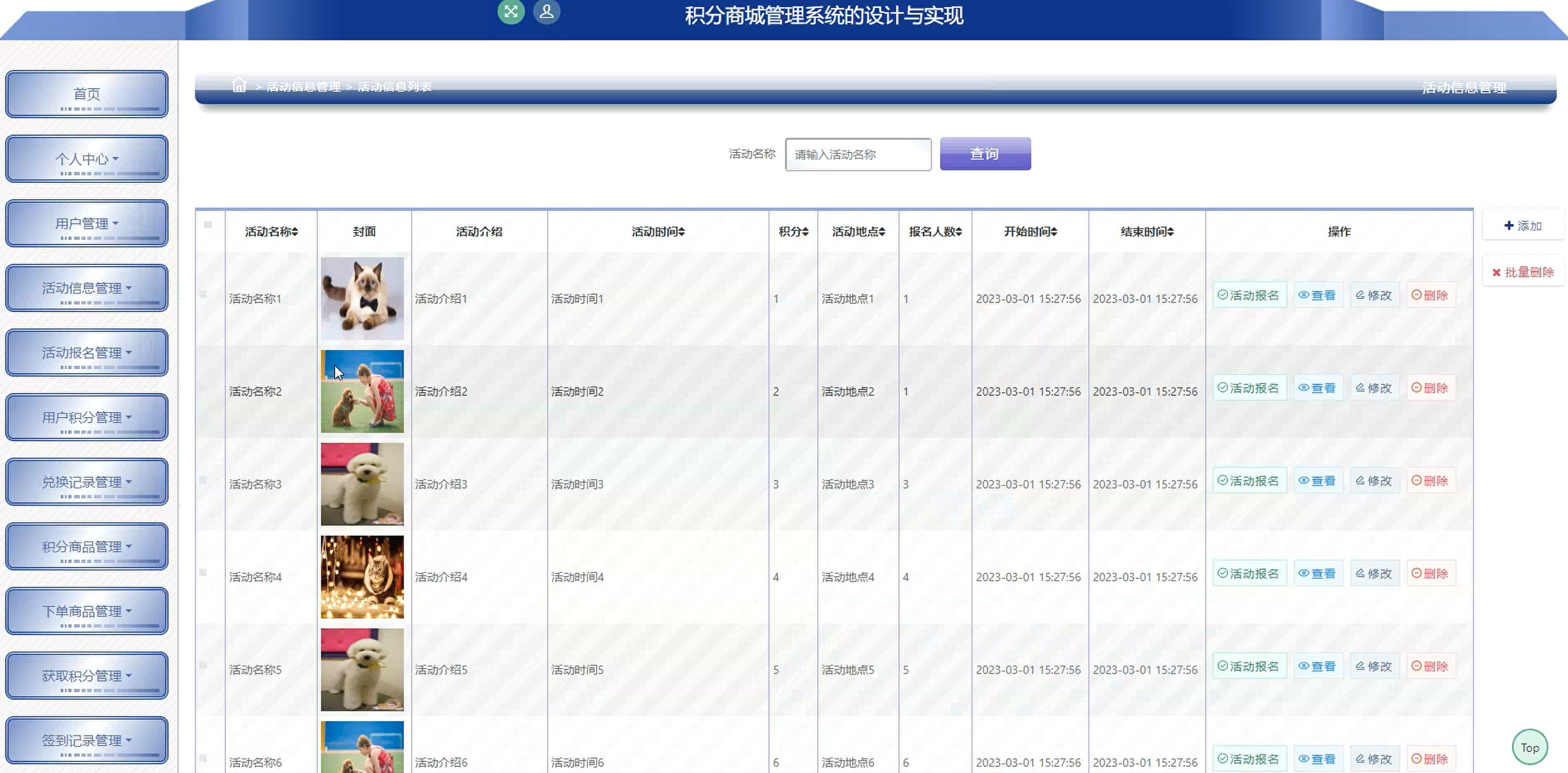Select the 活动地点2 cell text
Image resolution: width=1568 pixels, height=773 pixels.
coord(848,391)
